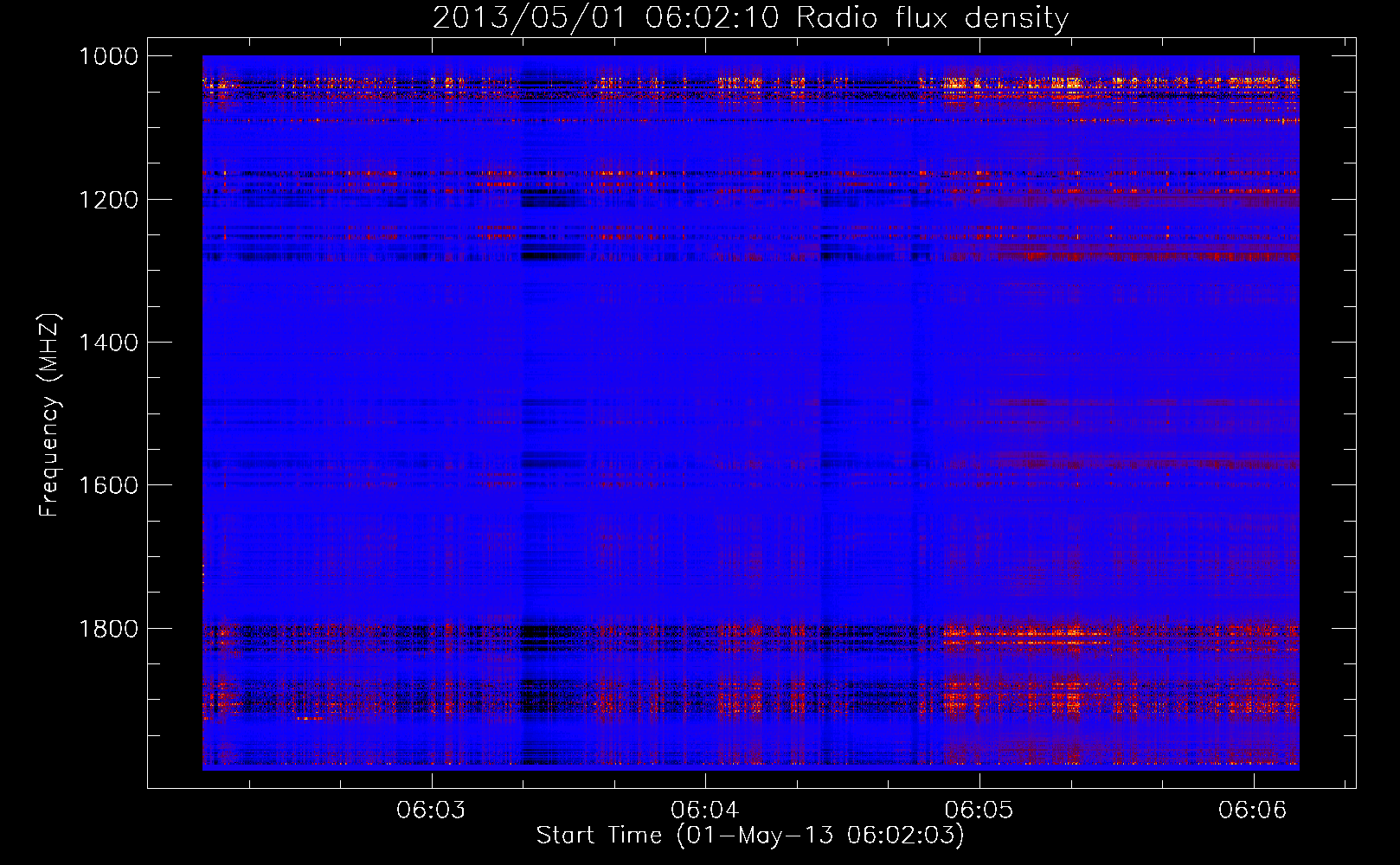The width and height of the screenshot is (1400, 865).
Task: Click the 06:06 time tick label
Action: coord(1253,811)
